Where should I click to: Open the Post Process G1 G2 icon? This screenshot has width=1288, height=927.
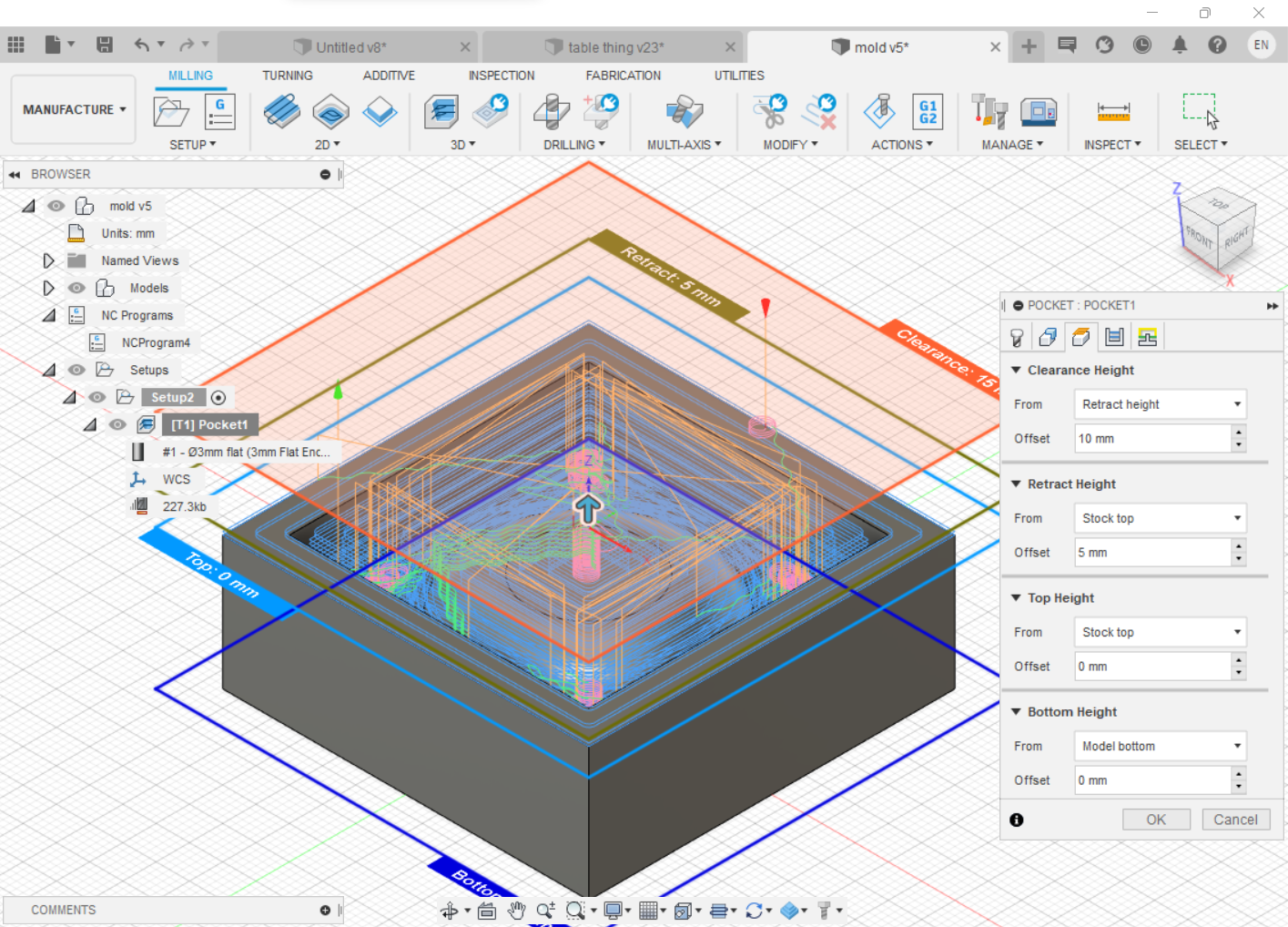(x=928, y=112)
